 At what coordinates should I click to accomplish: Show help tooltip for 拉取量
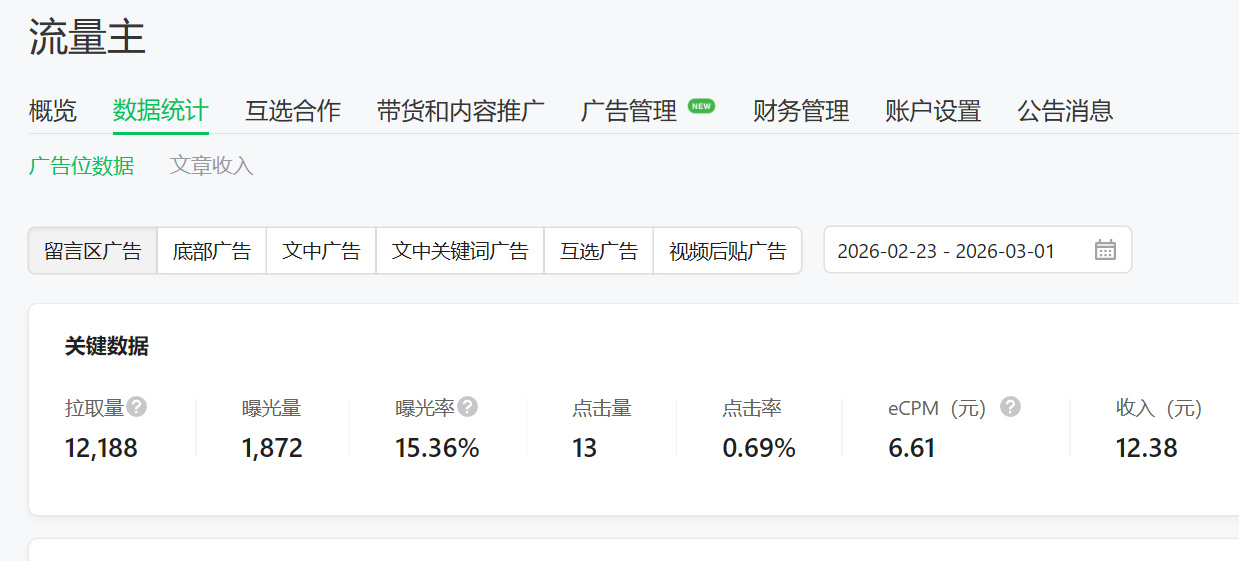pyautogui.click(x=137, y=407)
